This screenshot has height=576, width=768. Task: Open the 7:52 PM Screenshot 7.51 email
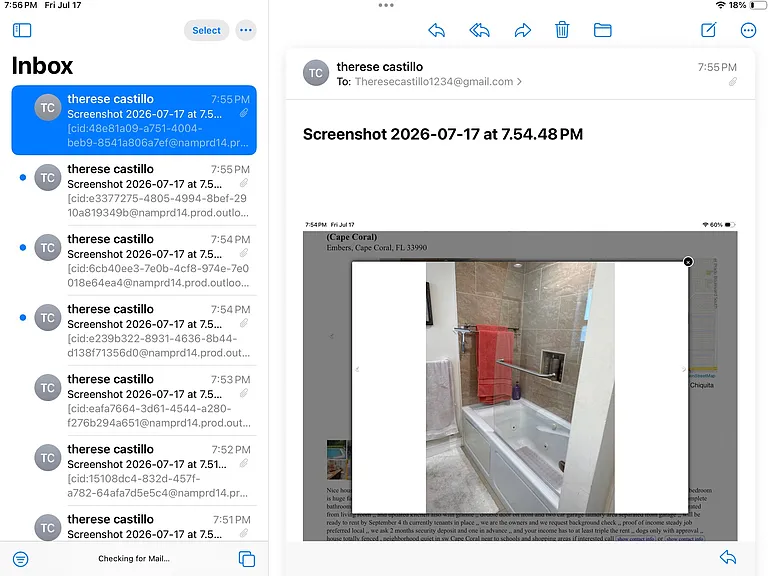pos(134,471)
